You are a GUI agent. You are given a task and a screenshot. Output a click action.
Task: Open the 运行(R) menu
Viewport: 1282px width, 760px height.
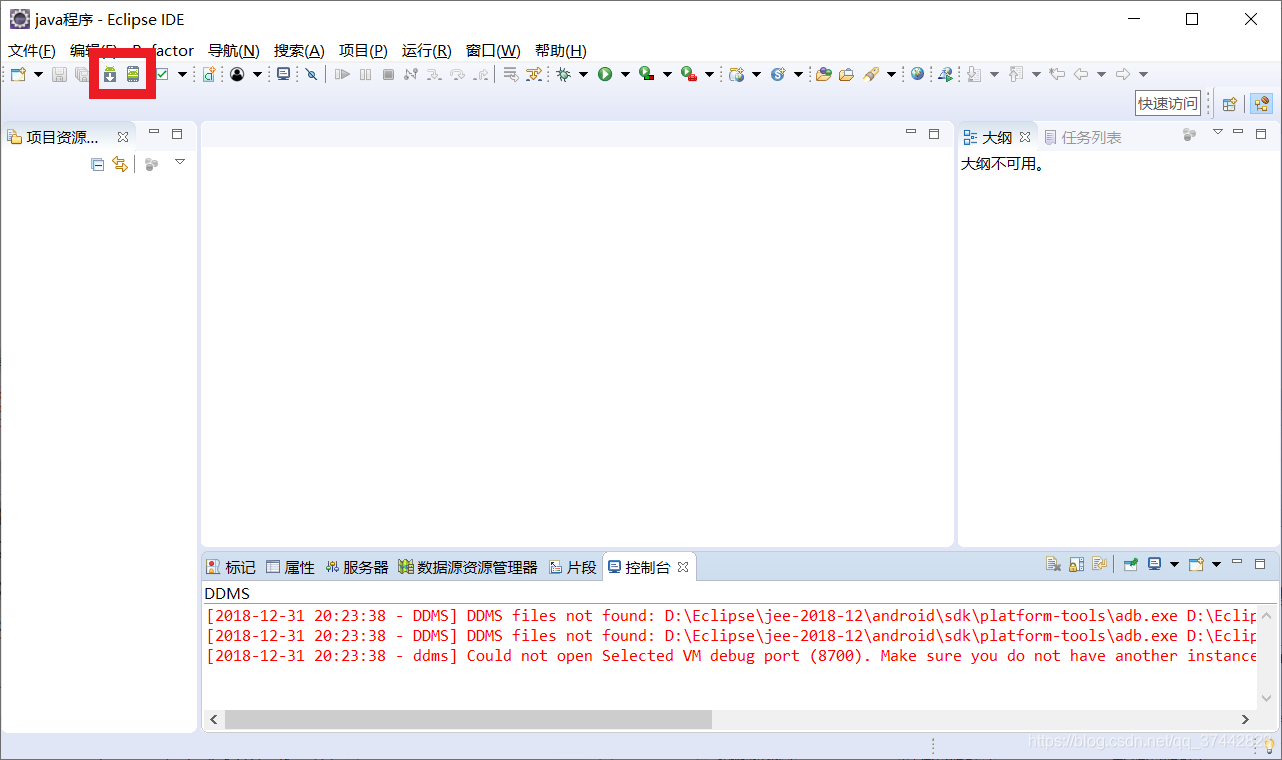pos(427,51)
